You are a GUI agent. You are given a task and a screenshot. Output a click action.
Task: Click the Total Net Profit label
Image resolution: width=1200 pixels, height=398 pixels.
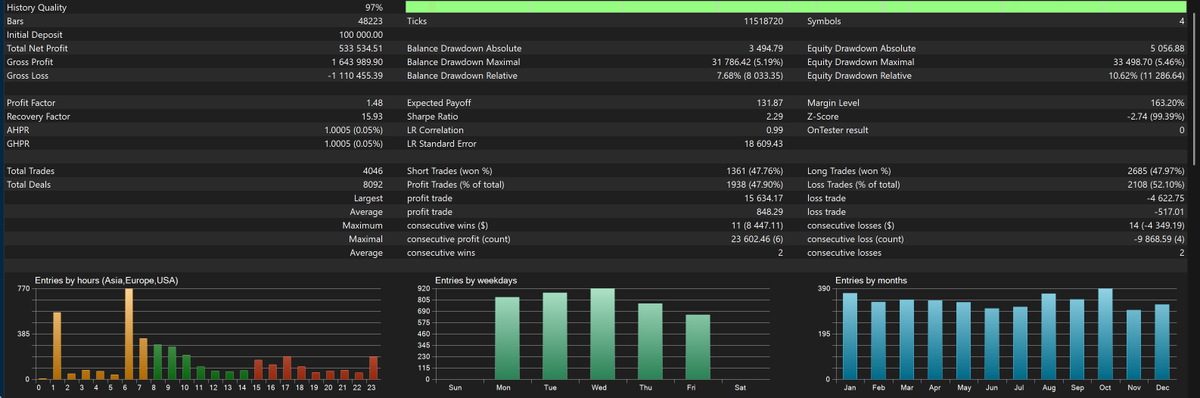tap(38, 48)
